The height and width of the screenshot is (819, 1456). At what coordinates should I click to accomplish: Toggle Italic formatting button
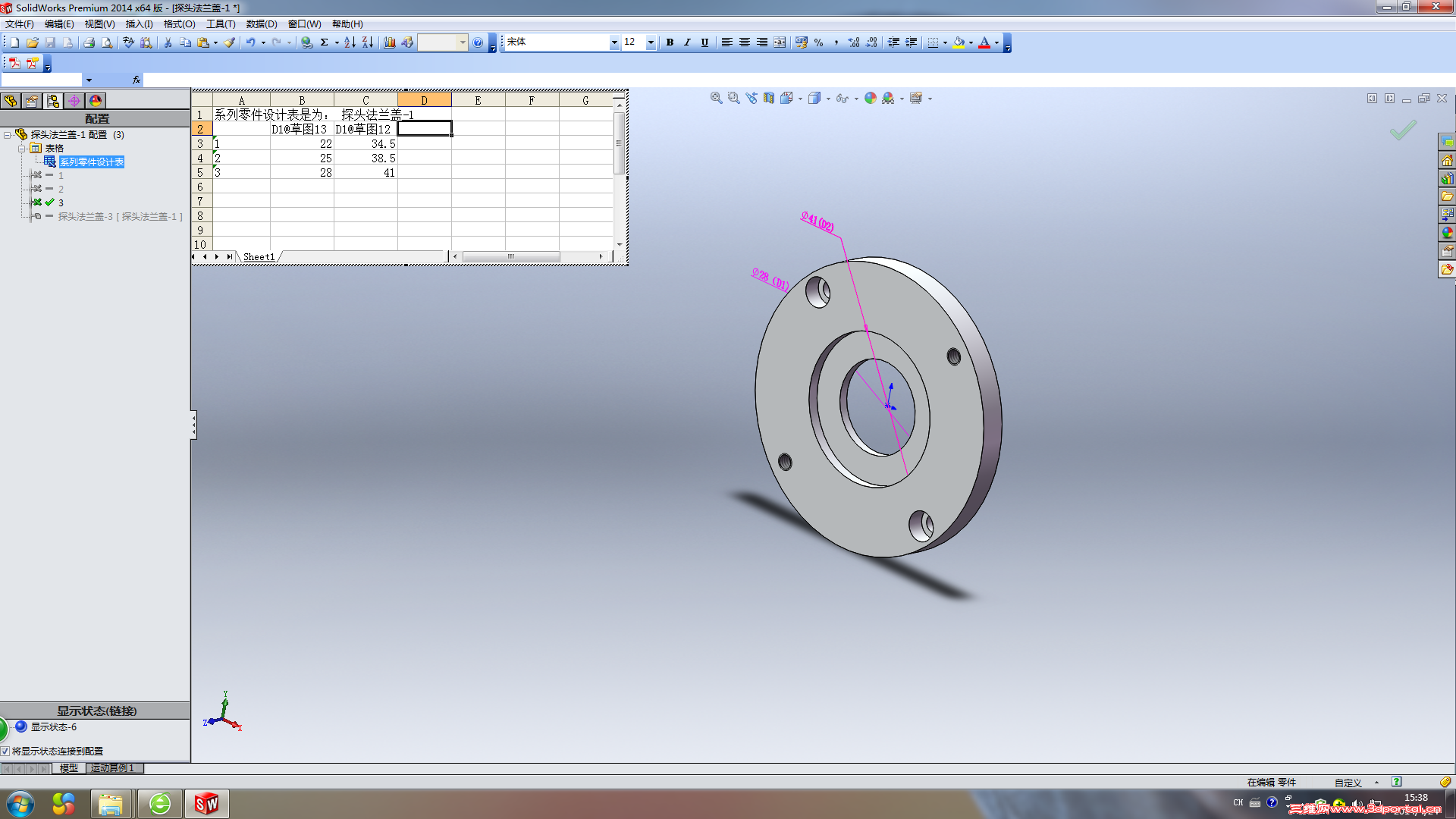[687, 42]
